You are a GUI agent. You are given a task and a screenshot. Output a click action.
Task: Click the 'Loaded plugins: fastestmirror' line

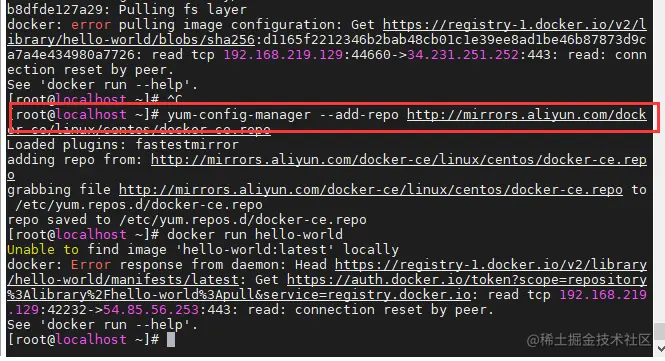[x=123, y=145]
